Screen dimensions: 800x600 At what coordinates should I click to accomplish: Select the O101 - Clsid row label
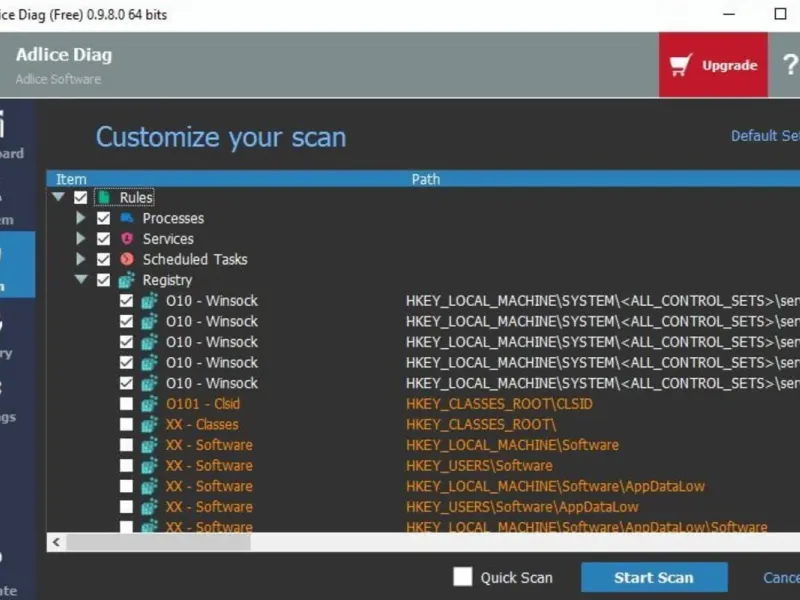coord(203,404)
